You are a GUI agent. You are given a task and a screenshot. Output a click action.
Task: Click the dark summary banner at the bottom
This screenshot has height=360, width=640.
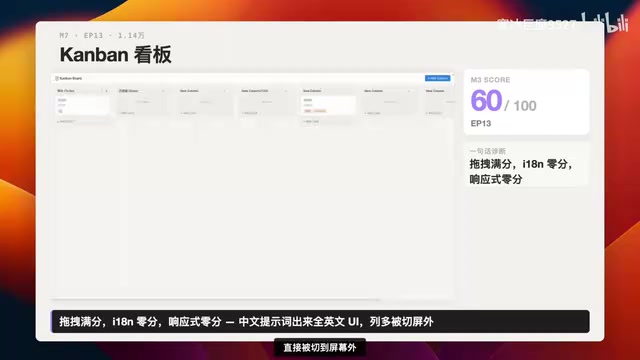[x=320, y=322]
